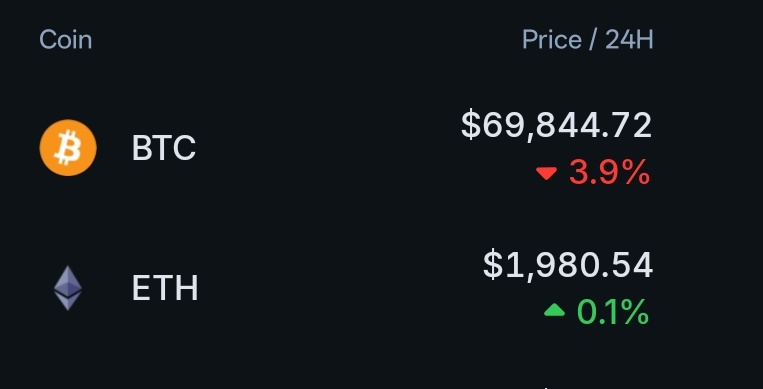
Task: Click the green up triangle beside 0.1%
Action: (x=554, y=310)
